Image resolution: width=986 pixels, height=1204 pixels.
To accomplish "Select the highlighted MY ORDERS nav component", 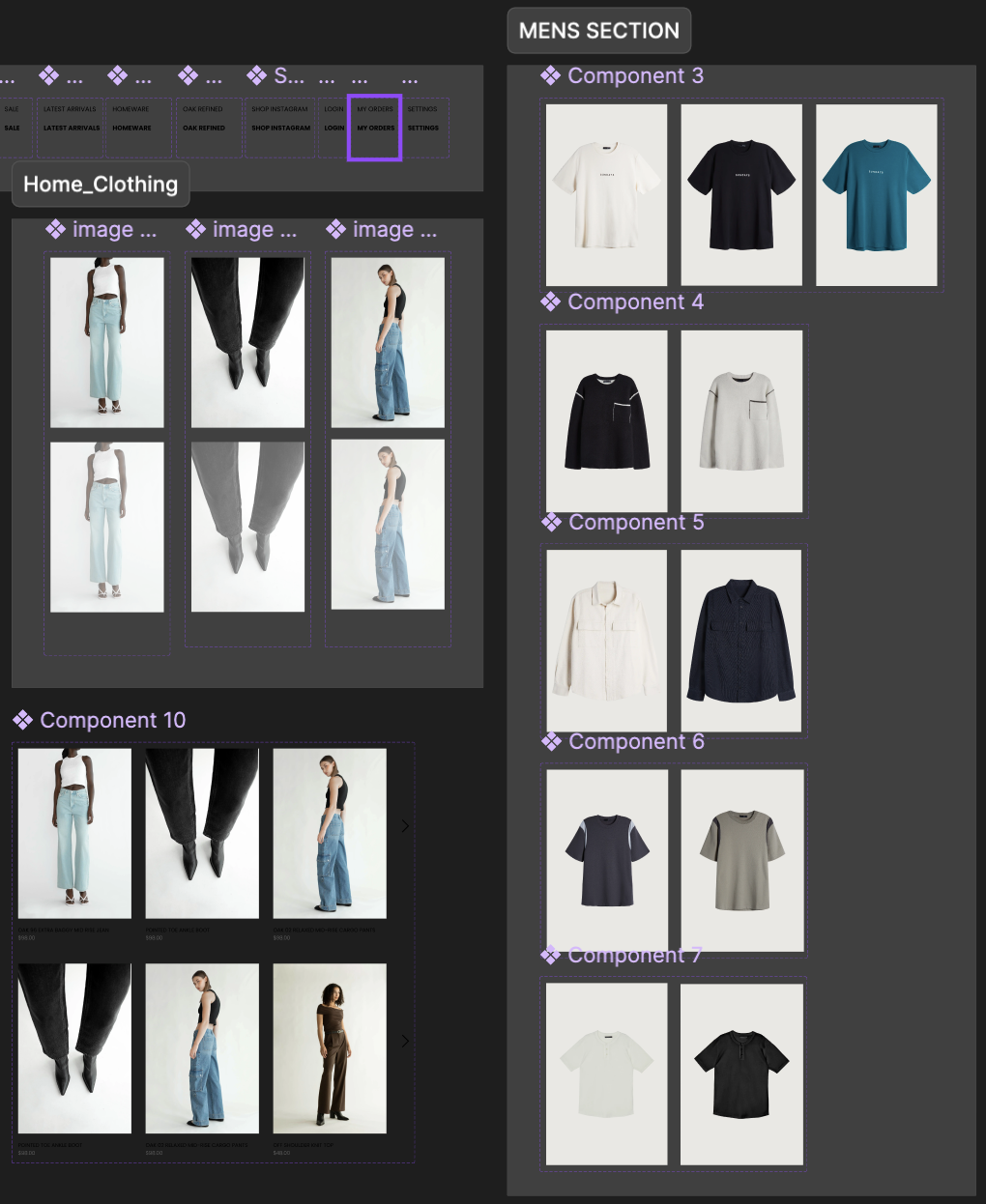I will pos(374,127).
